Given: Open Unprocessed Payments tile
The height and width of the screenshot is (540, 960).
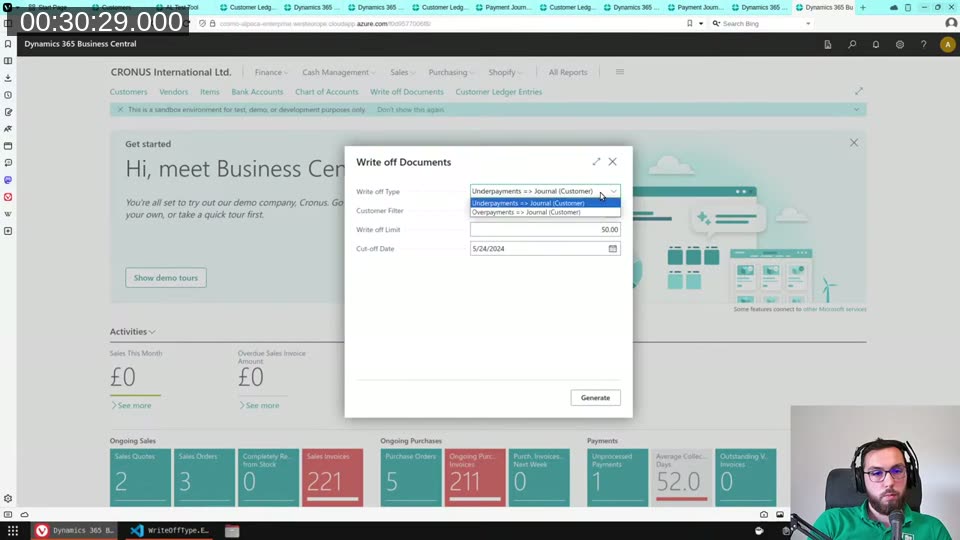Looking at the screenshot, I should coord(617,478).
